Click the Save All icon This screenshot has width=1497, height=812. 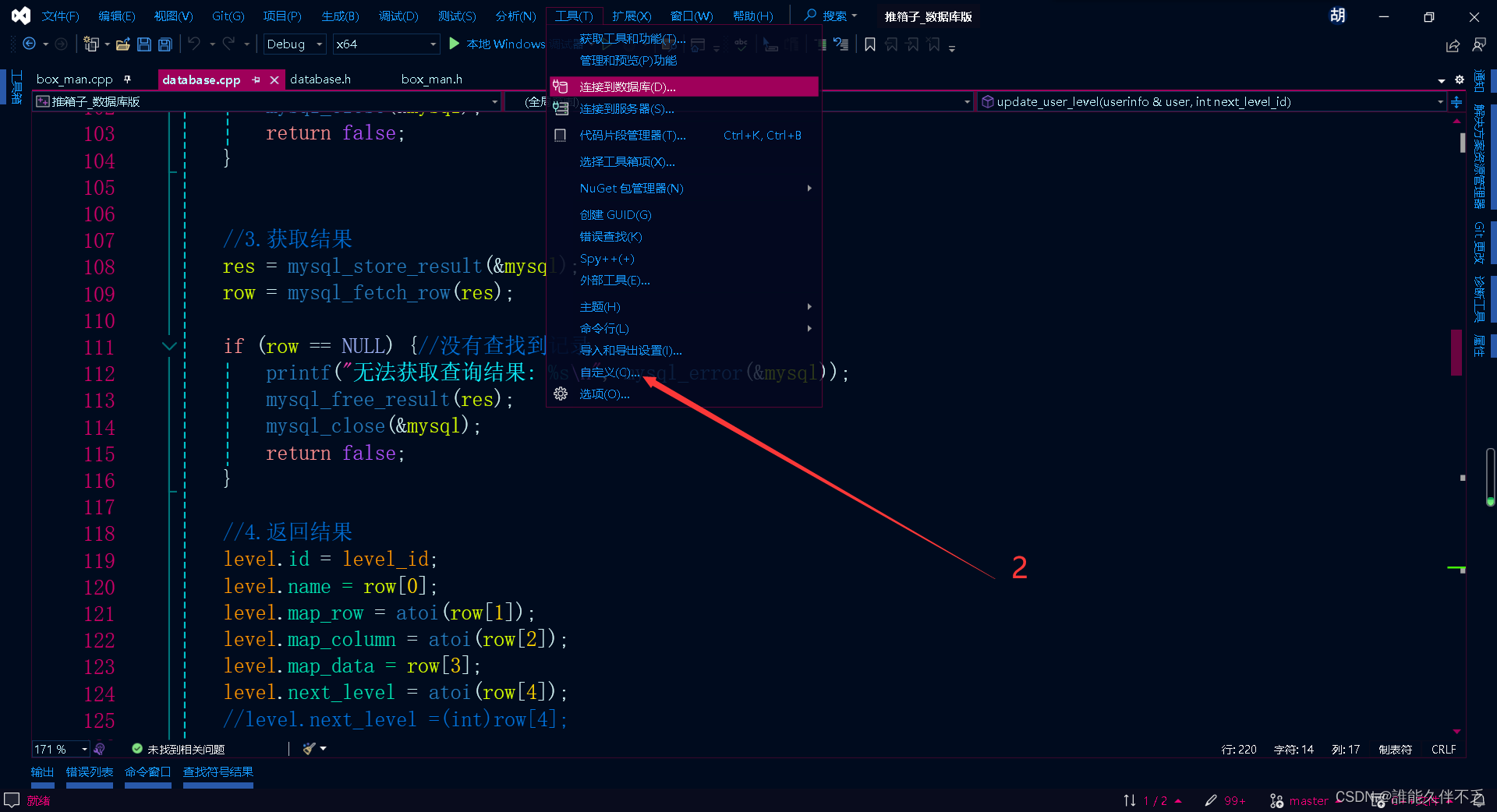coord(165,44)
